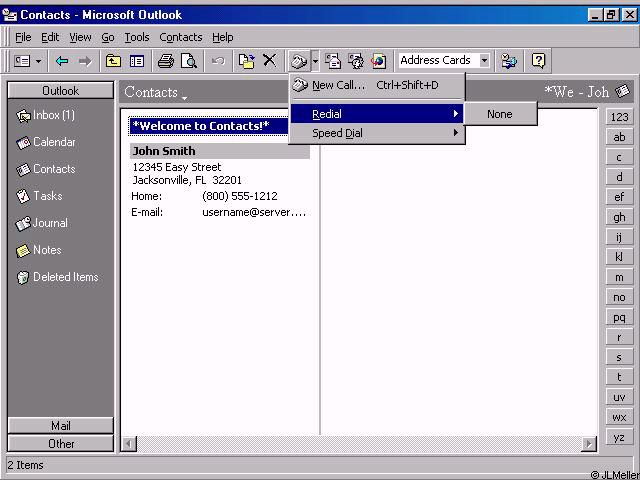Jump to pq index tab

click(x=619, y=317)
